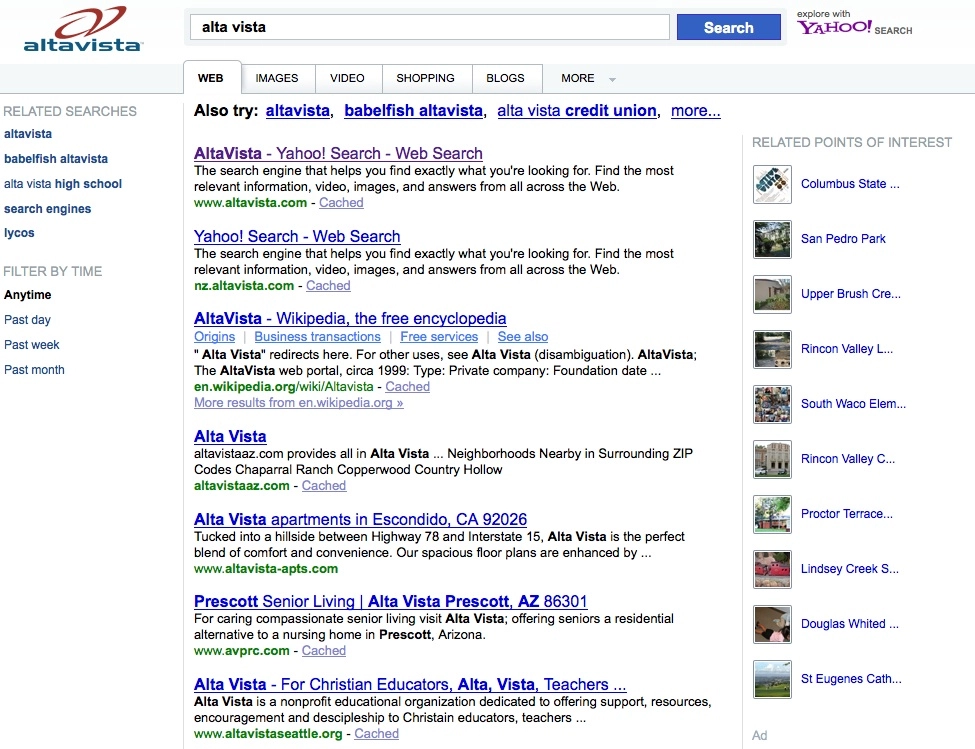This screenshot has width=975, height=749.
Task: Open the St Eugenes Cath thumbnail
Action: point(772,679)
